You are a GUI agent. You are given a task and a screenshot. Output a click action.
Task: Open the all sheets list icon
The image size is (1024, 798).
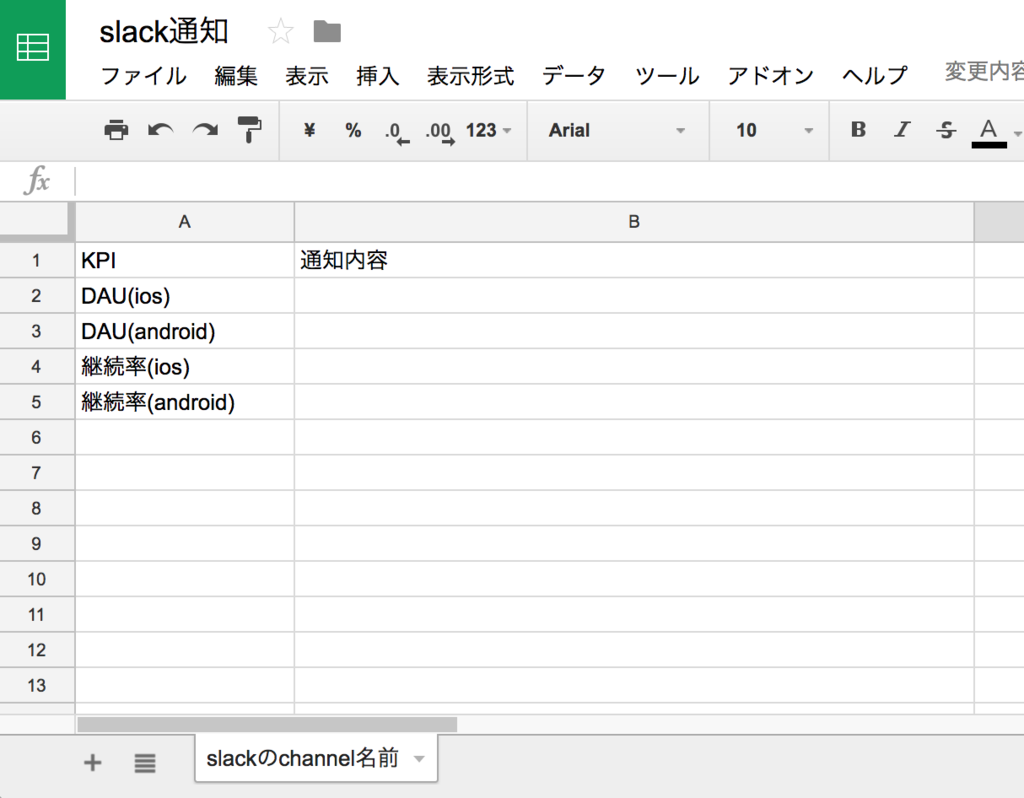(145, 763)
